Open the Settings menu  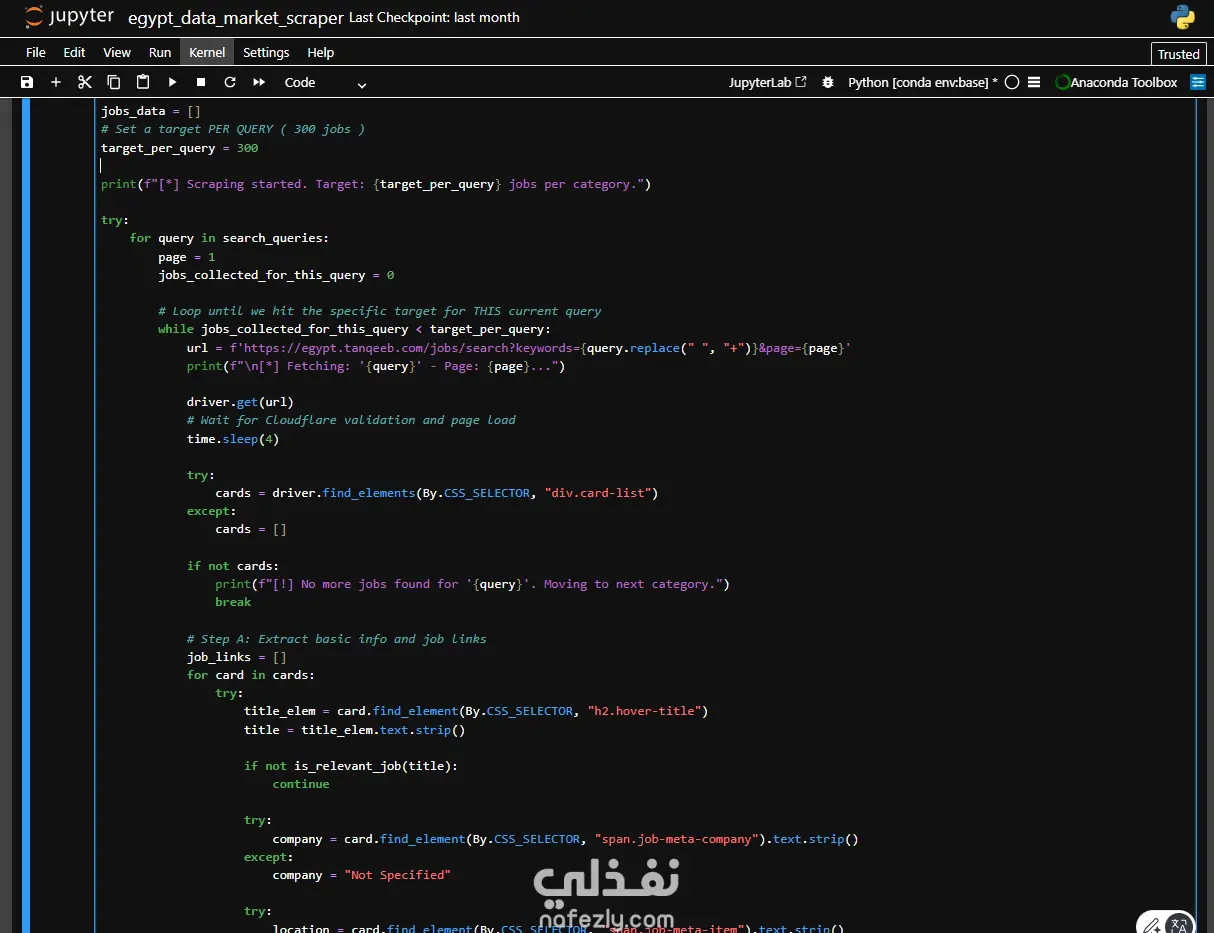(266, 52)
